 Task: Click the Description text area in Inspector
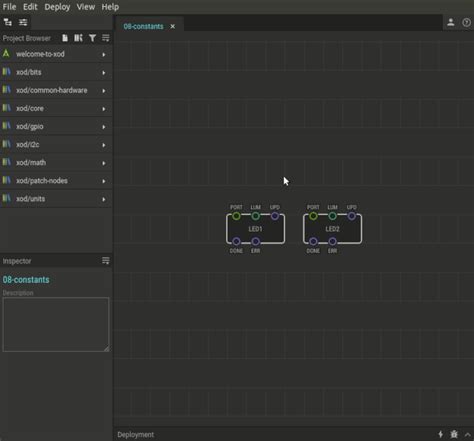(x=56, y=324)
